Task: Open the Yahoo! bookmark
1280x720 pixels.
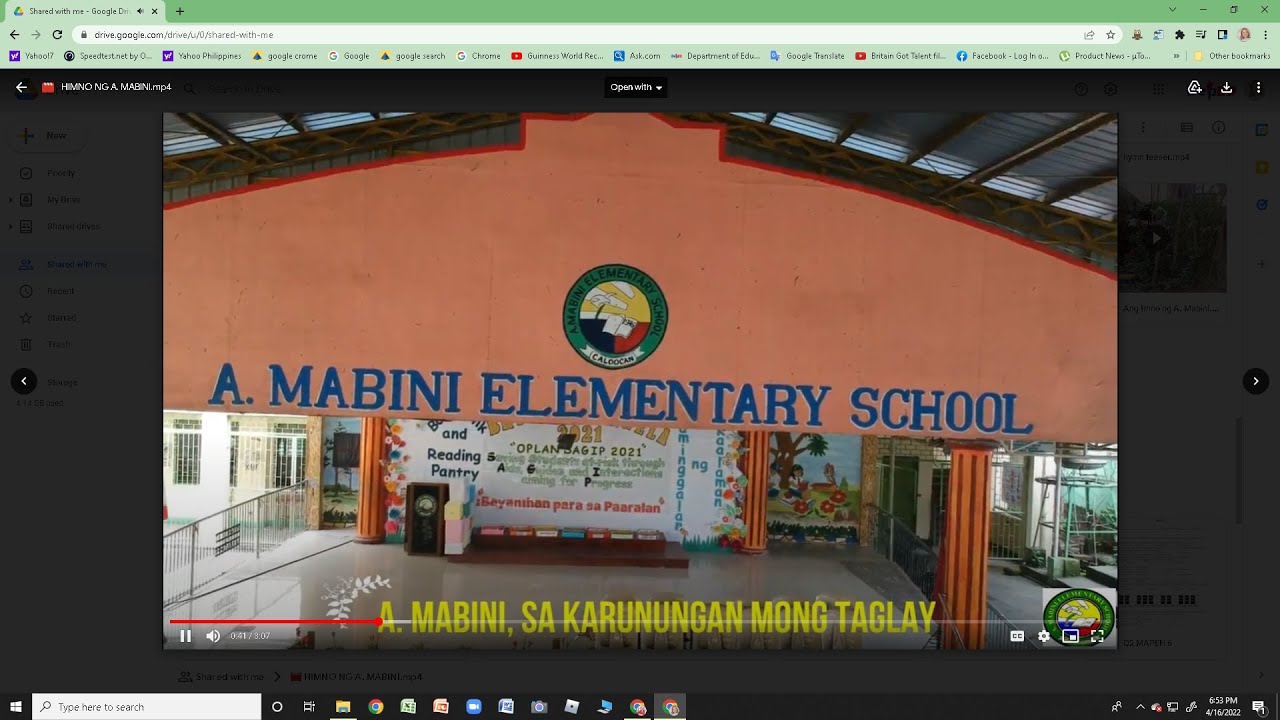Action: (x=32, y=56)
